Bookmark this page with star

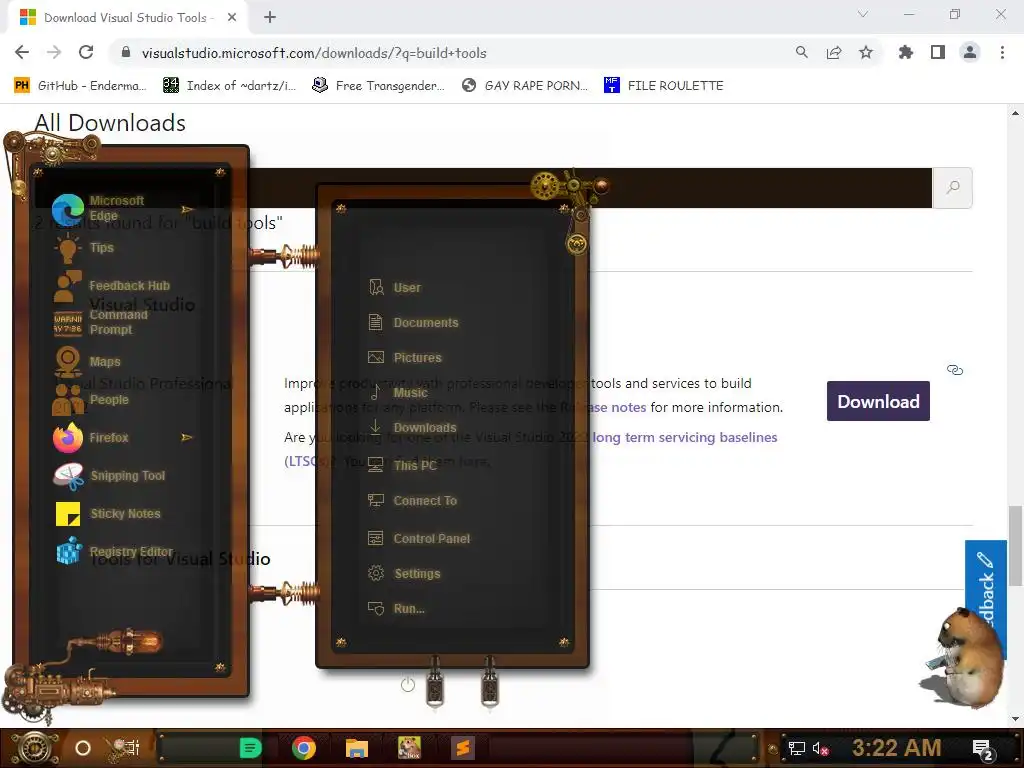click(865, 52)
